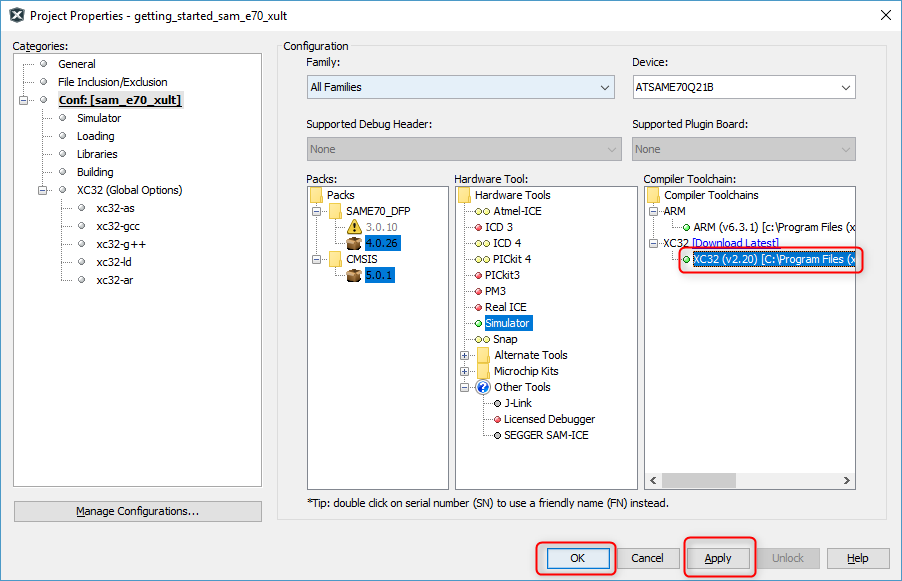Select the ARM (v6.3.1) toolchain
This screenshot has width=902, height=581.
(x=773, y=227)
